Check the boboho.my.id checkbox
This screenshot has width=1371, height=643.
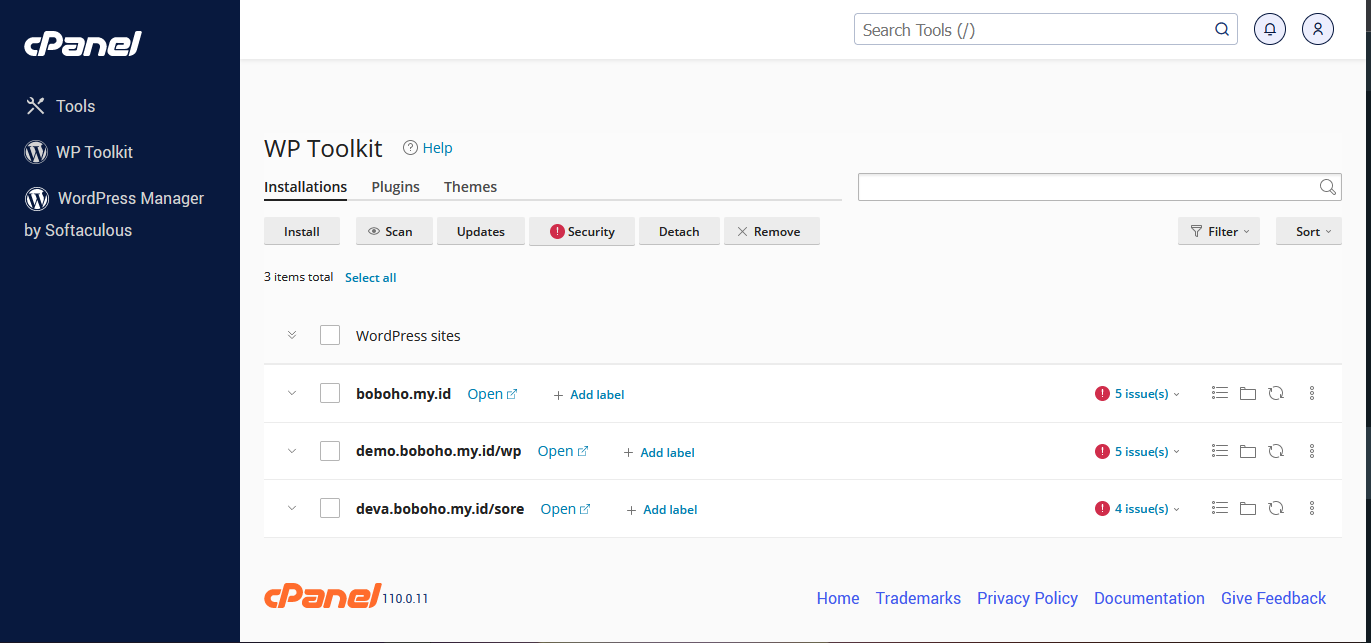[x=330, y=393]
